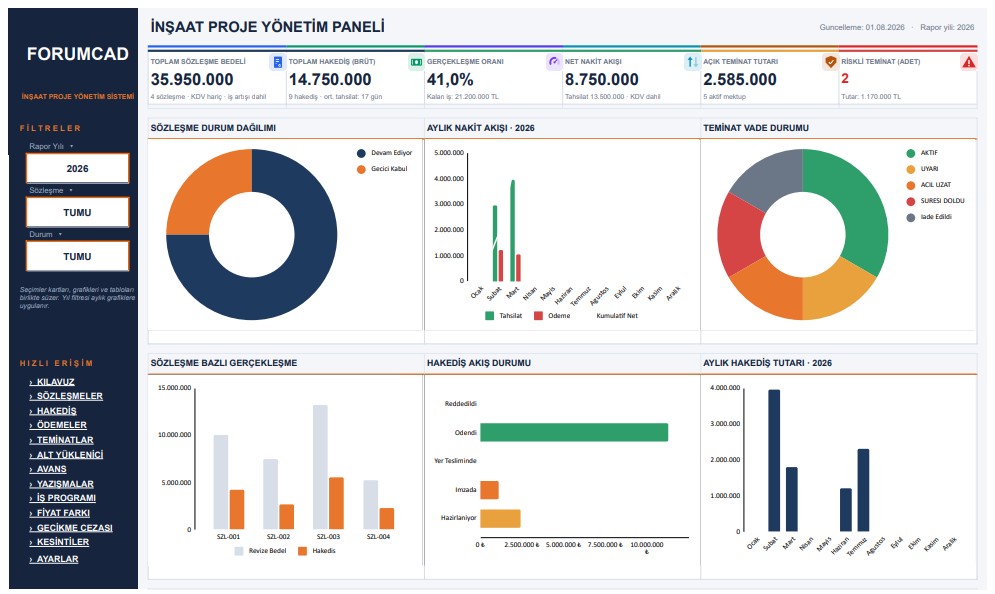Screen dimensions: 995x594
Task: Click the green Odendi bar
Action: (574, 432)
